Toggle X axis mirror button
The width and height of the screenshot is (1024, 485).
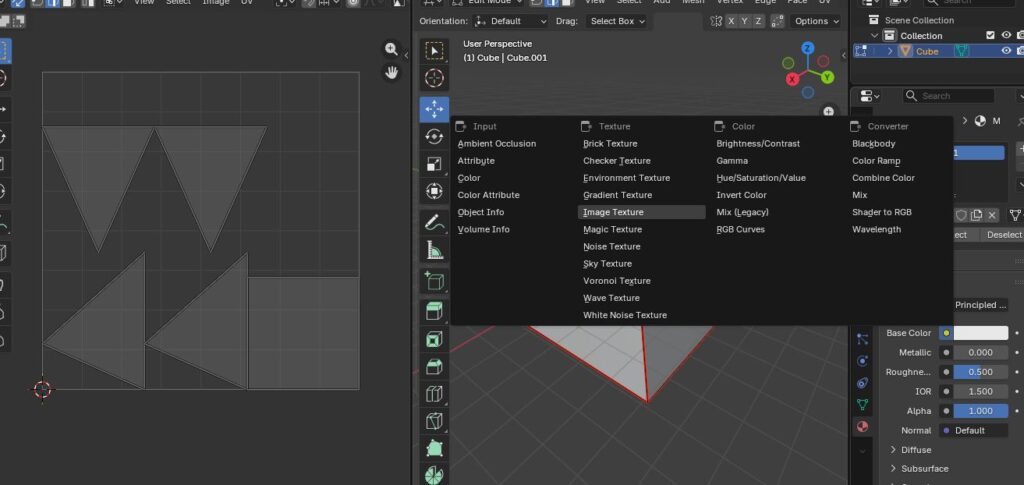tap(731, 21)
